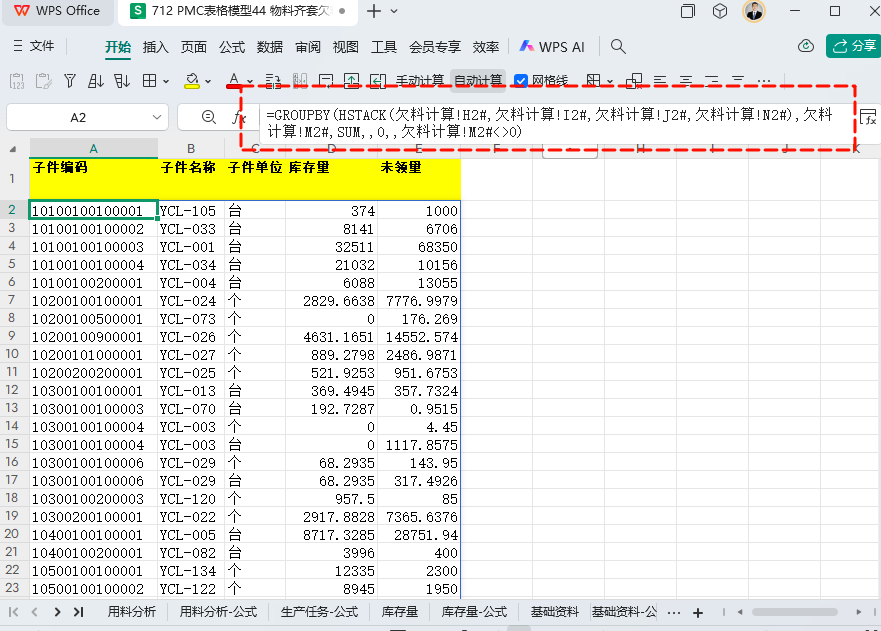
Task: Switch to the 插入 ribbon tab
Action: [156, 47]
